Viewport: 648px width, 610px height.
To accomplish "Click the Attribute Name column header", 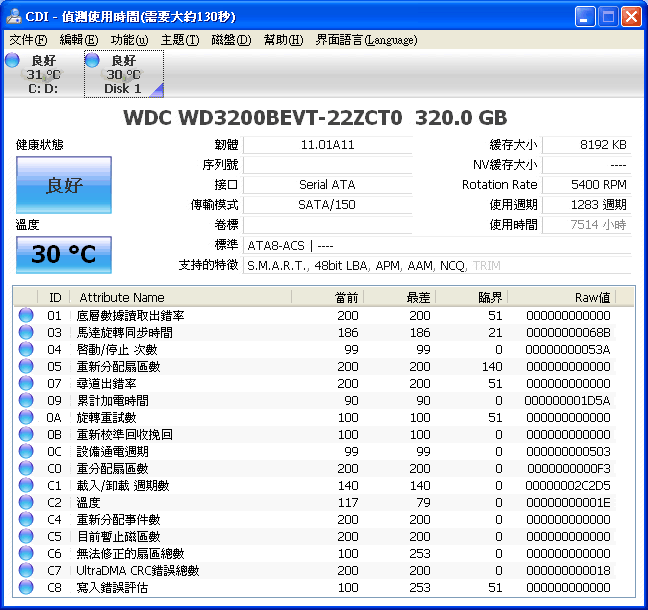I will pyautogui.click(x=181, y=297).
